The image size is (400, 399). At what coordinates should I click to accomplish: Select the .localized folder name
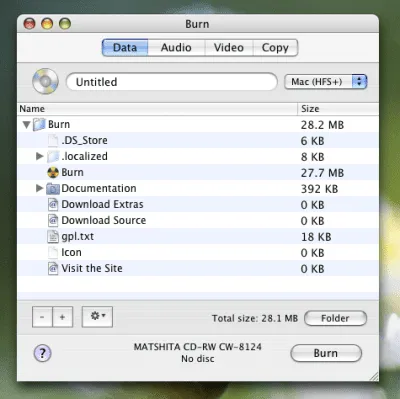tap(84, 156)
